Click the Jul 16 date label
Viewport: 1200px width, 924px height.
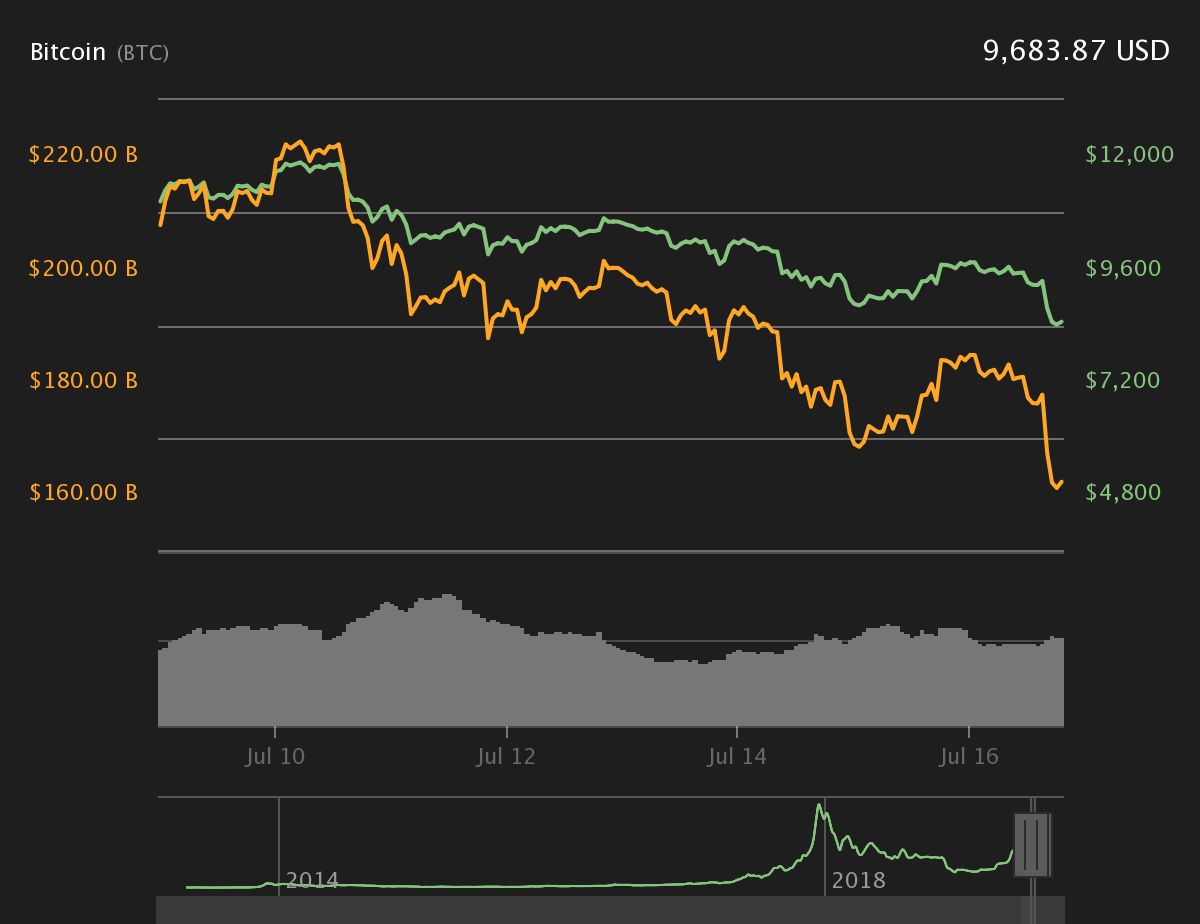[969, 757]
